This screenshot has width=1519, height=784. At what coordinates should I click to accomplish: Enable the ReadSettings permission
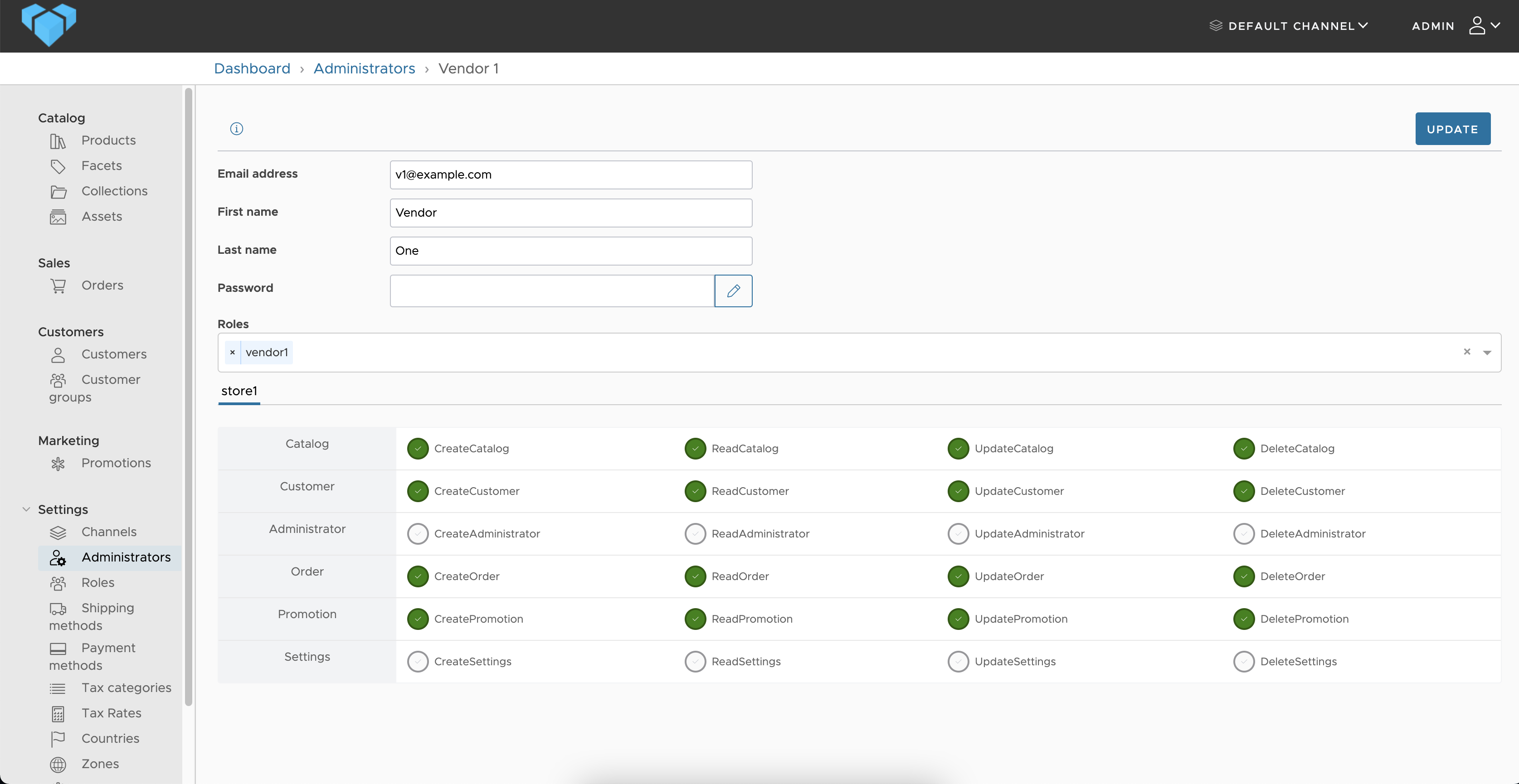pyautogui.click(x=695, y=661)
